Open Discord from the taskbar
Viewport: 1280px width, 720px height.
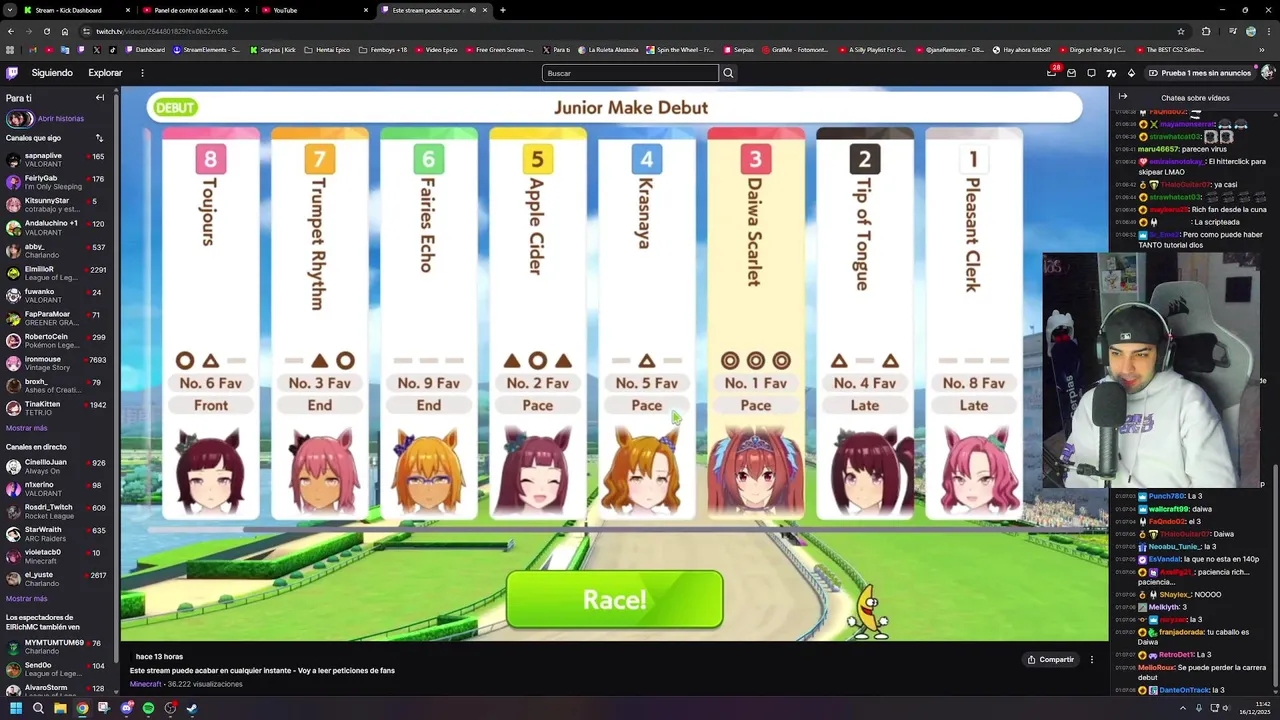[x=126, y=708]
